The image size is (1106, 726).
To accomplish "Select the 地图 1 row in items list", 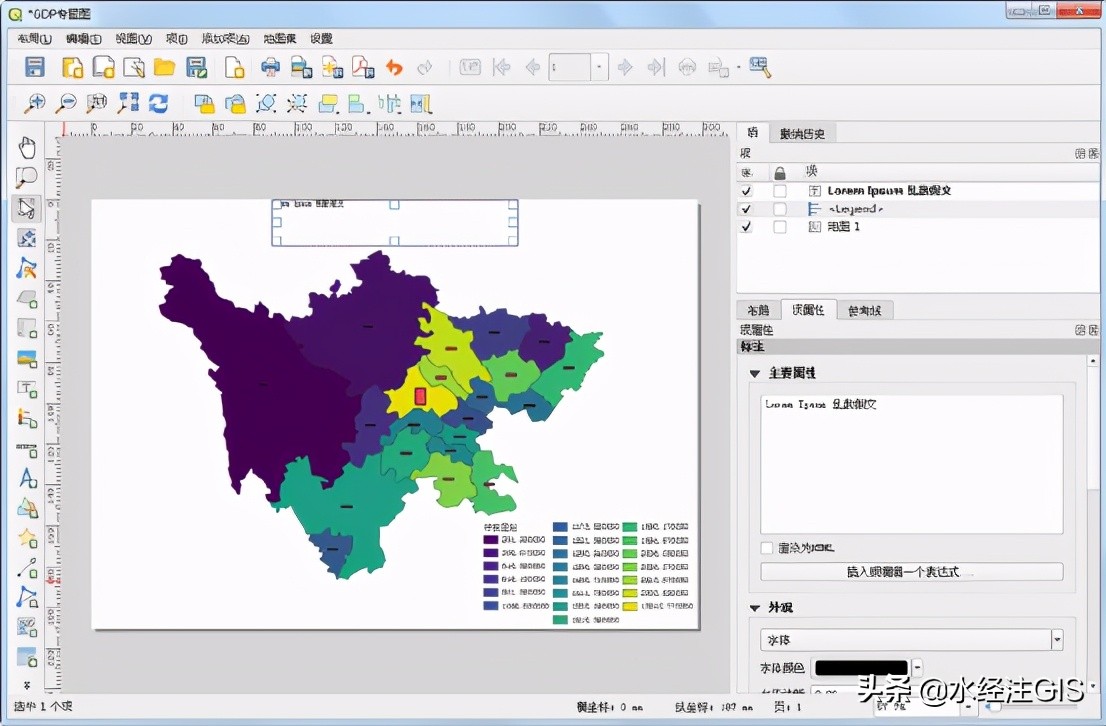I will [x=917, y=226].
